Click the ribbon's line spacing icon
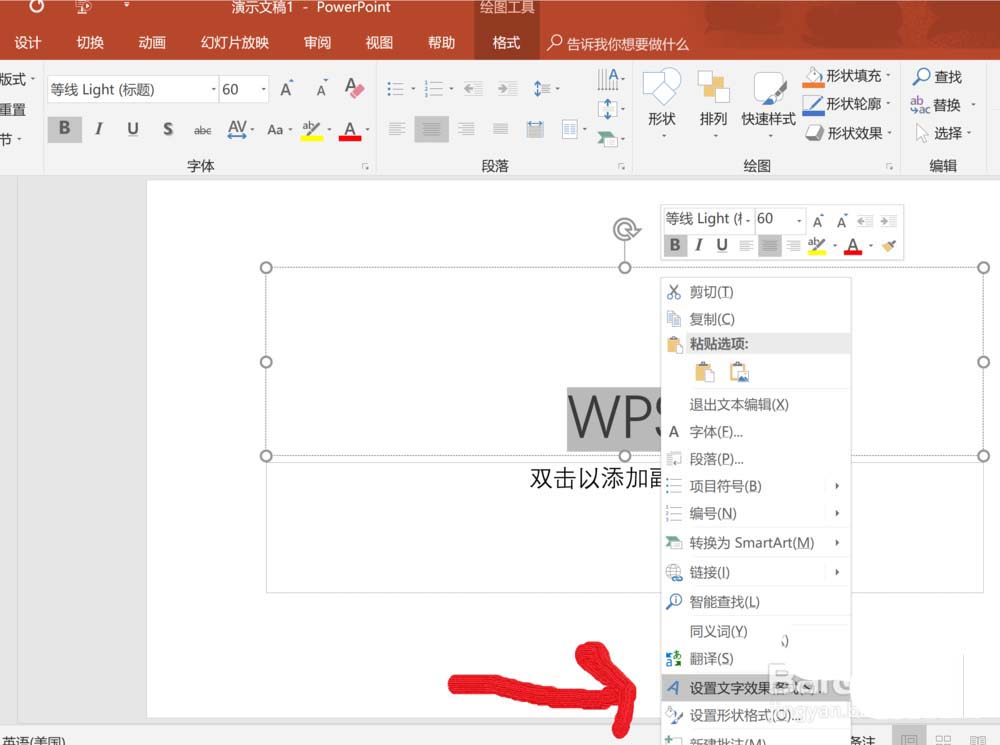This screenshot has width=1000, height=745. pyautogui.click(x=542, y=89)
